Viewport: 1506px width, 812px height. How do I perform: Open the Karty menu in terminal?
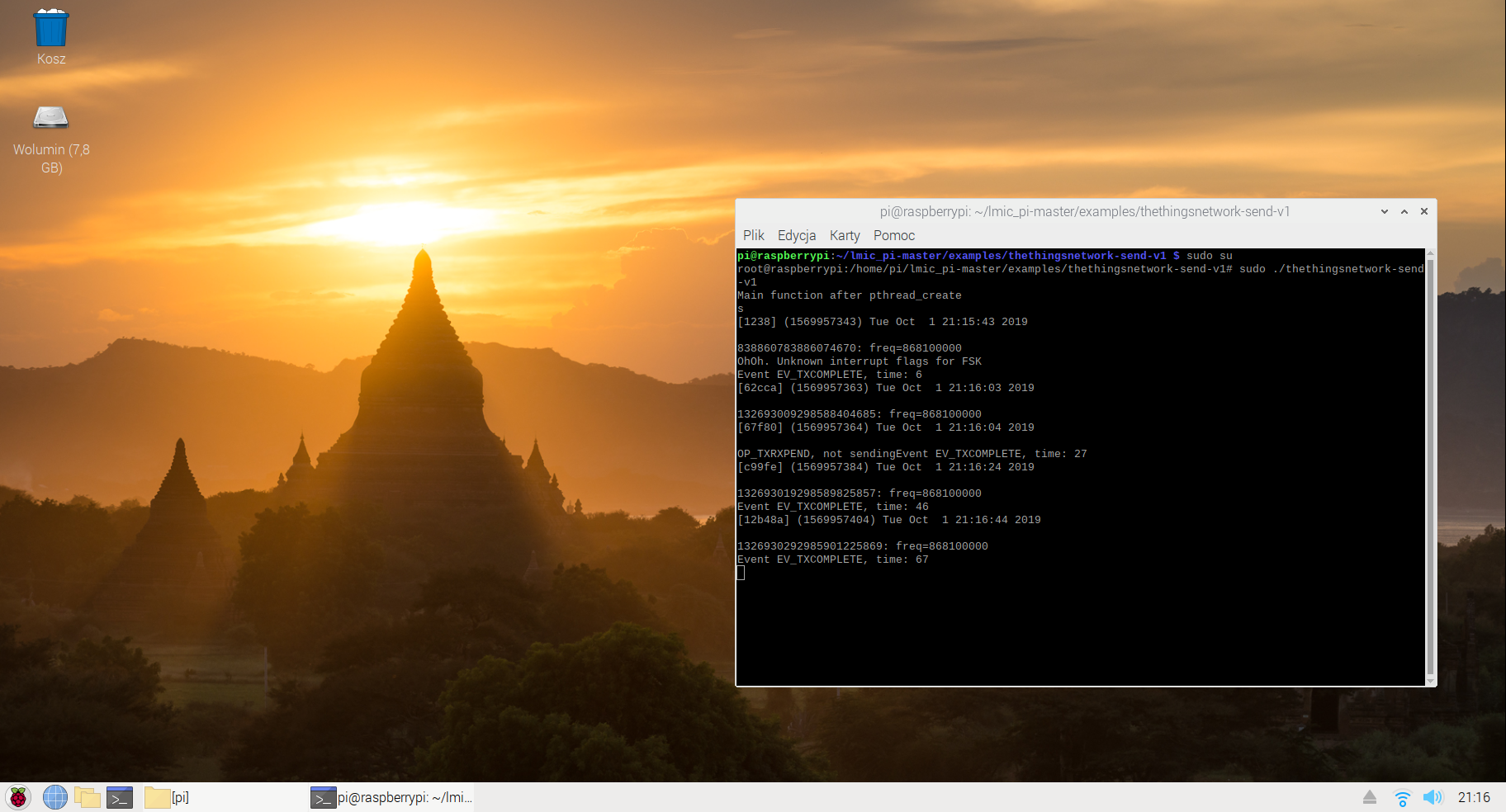845,235
